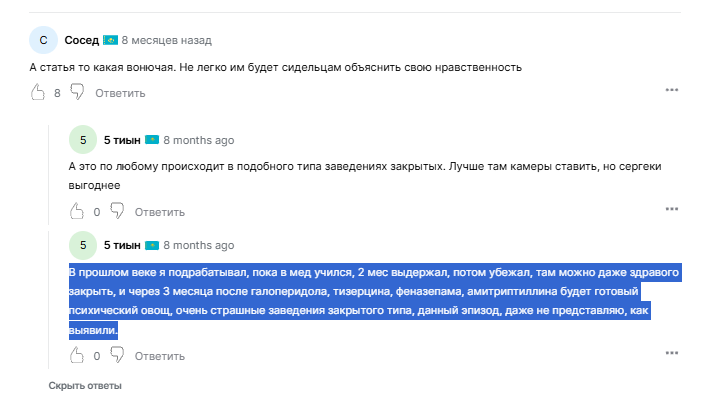Open Сосед username profile link
Viewport: 706px width, 400px height.
click(x=81, y=40)
